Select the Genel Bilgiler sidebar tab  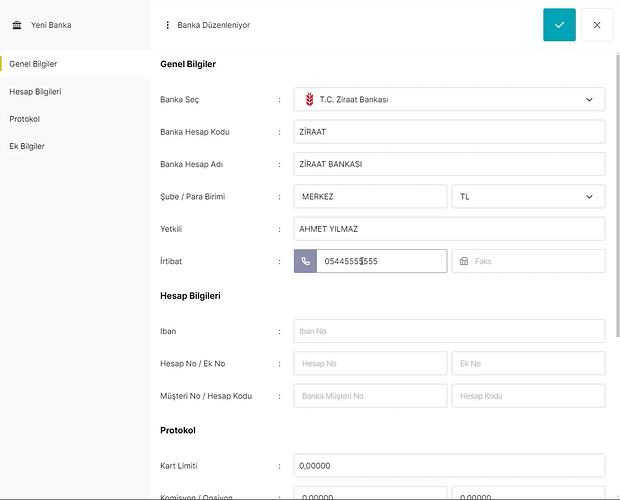(75, 64)
